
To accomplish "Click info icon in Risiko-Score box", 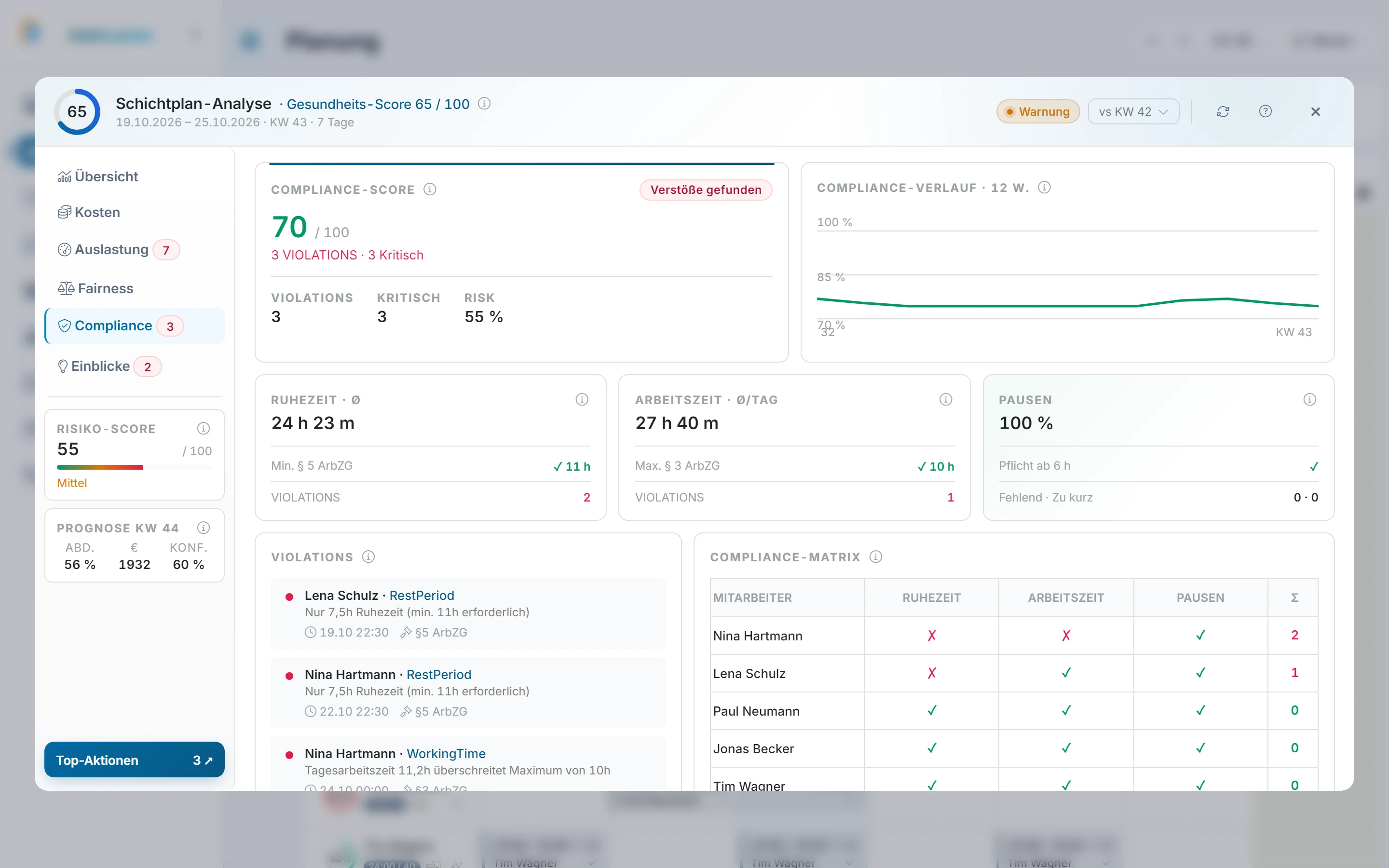I will [x=203, y=428].
